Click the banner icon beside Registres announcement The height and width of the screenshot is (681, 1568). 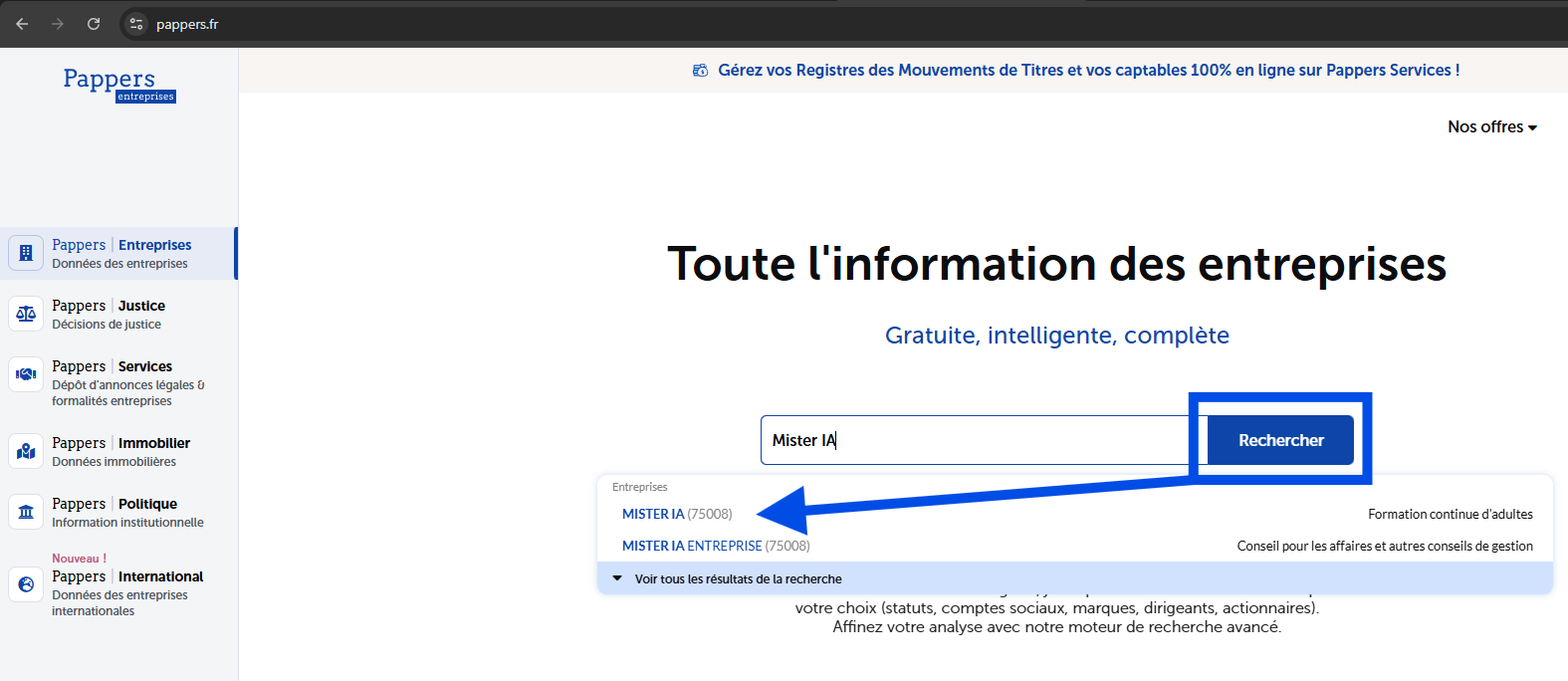700,70
